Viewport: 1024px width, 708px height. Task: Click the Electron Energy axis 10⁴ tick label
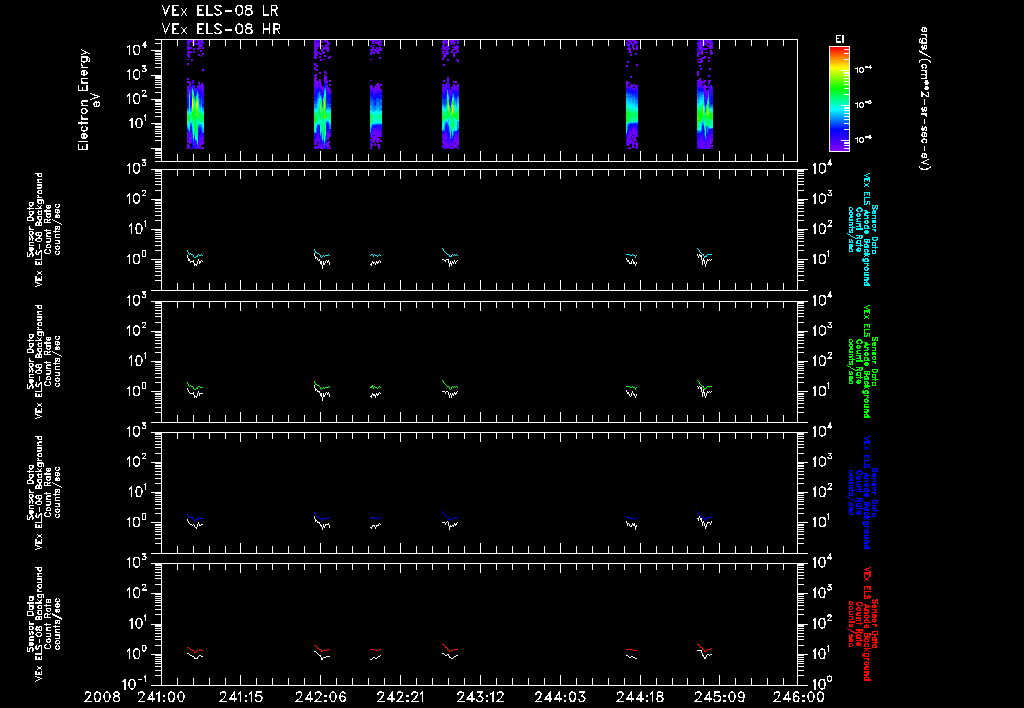tap(137, 50)
